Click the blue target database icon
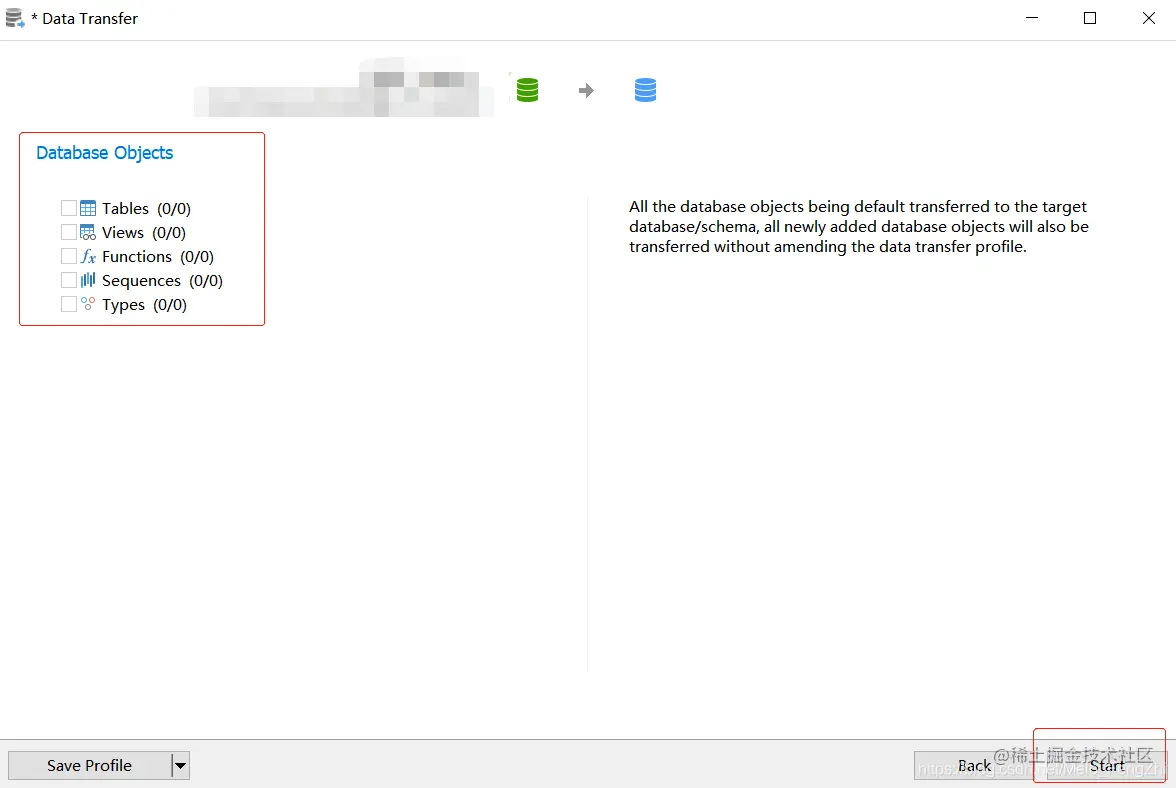Image resolution: width=1176 pixels, height=788 pixels. 645,90
